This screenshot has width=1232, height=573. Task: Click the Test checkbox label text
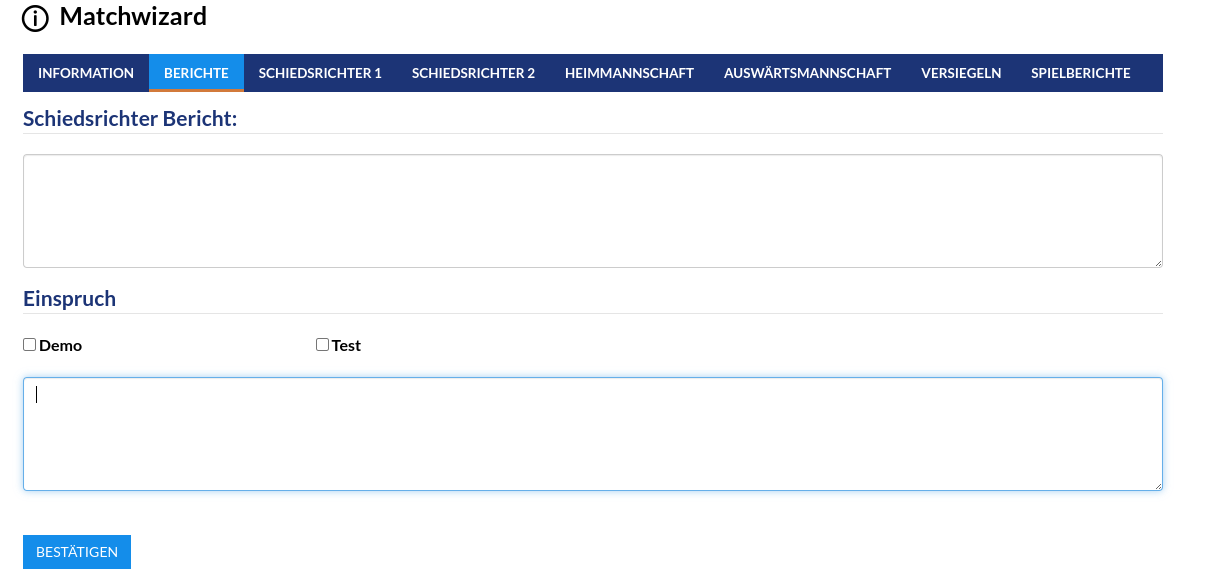point(346,346)
